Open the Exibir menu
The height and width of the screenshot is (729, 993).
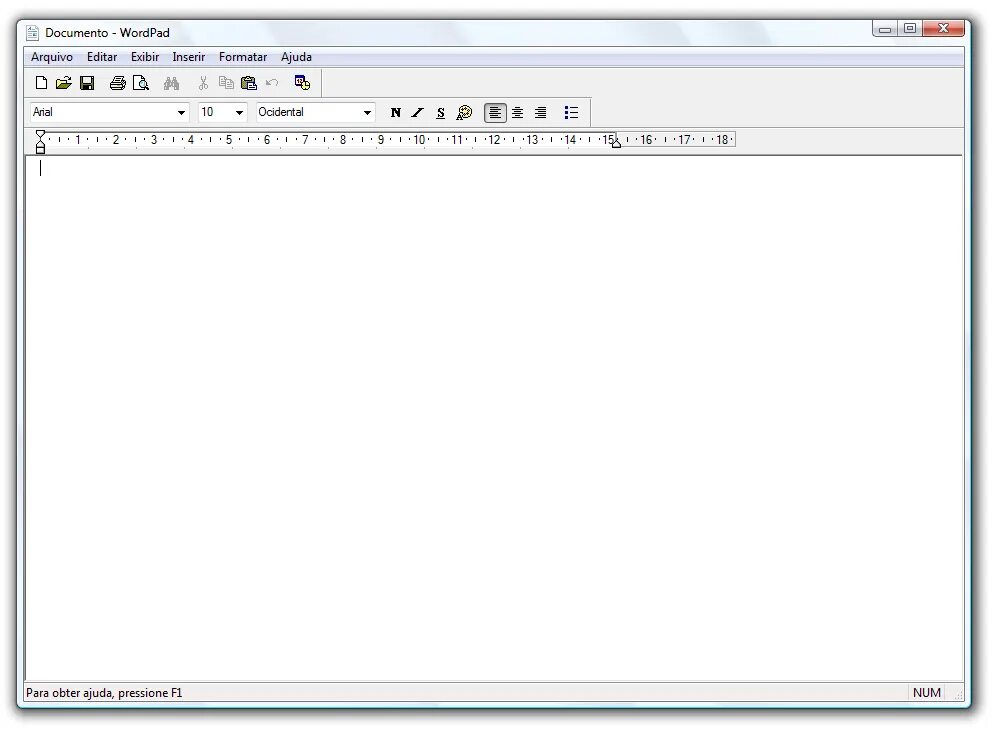click(x=145, y=57)
